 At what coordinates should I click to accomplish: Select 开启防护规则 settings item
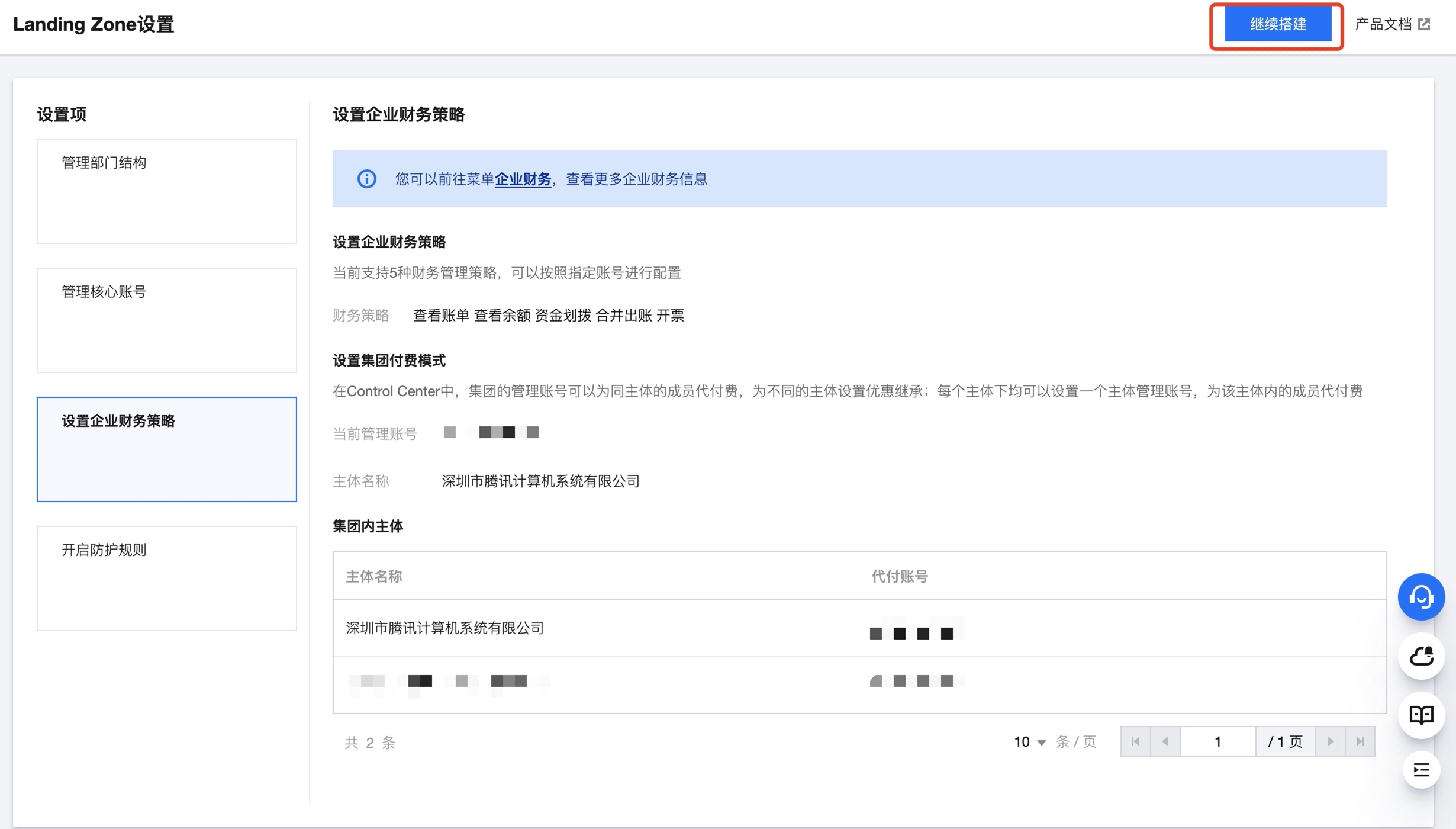coord(166,578)
